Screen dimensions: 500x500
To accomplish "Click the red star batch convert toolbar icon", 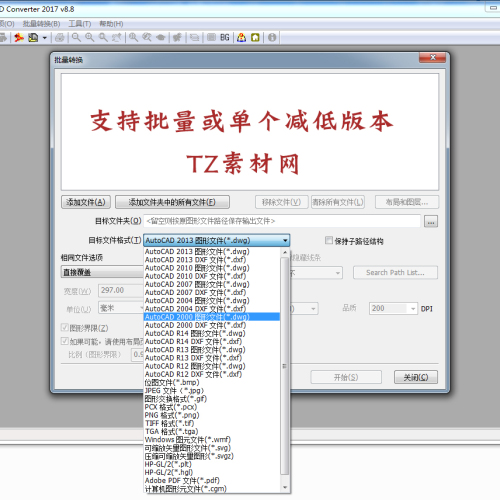I will tap(19, 37).
